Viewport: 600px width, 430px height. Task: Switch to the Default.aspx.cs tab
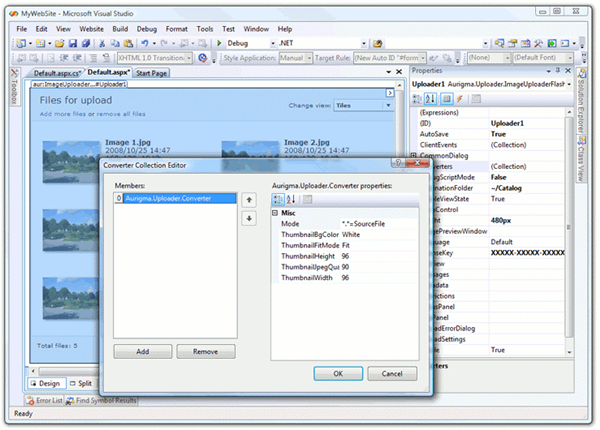pyautogui.click(x=57, y=73)
